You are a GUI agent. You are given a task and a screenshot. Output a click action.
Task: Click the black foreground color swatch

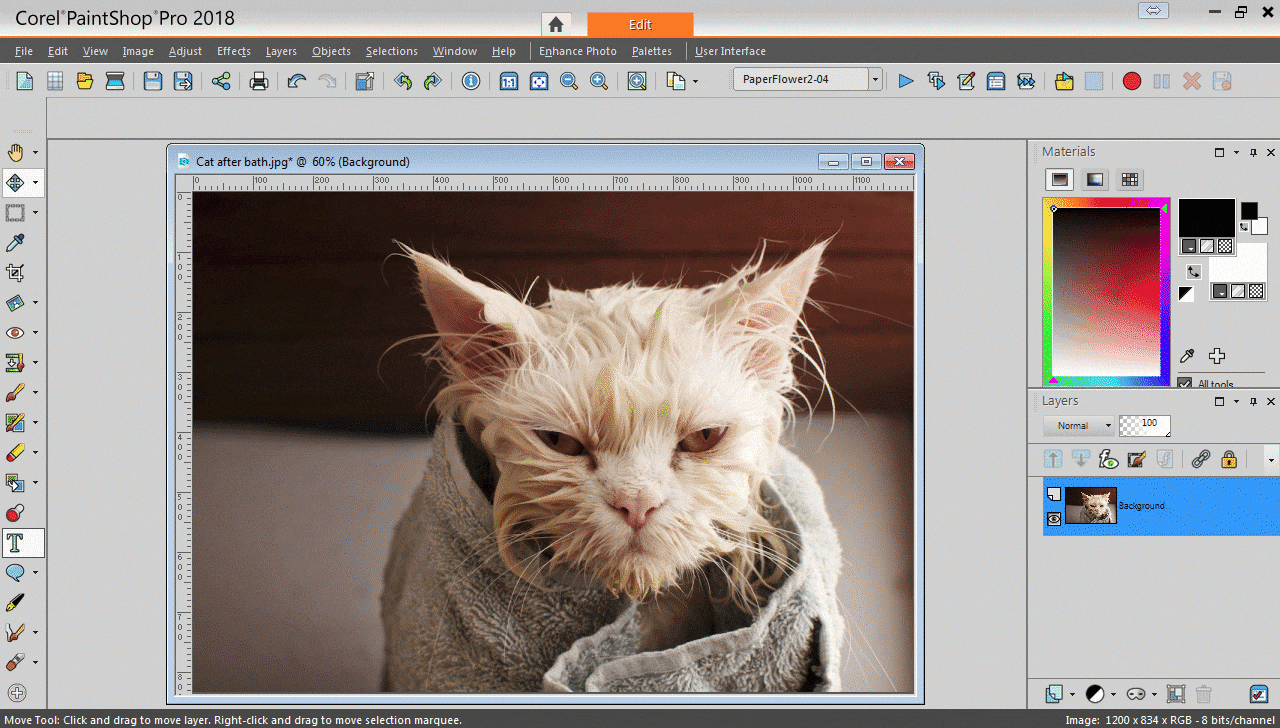point(1206,217)
